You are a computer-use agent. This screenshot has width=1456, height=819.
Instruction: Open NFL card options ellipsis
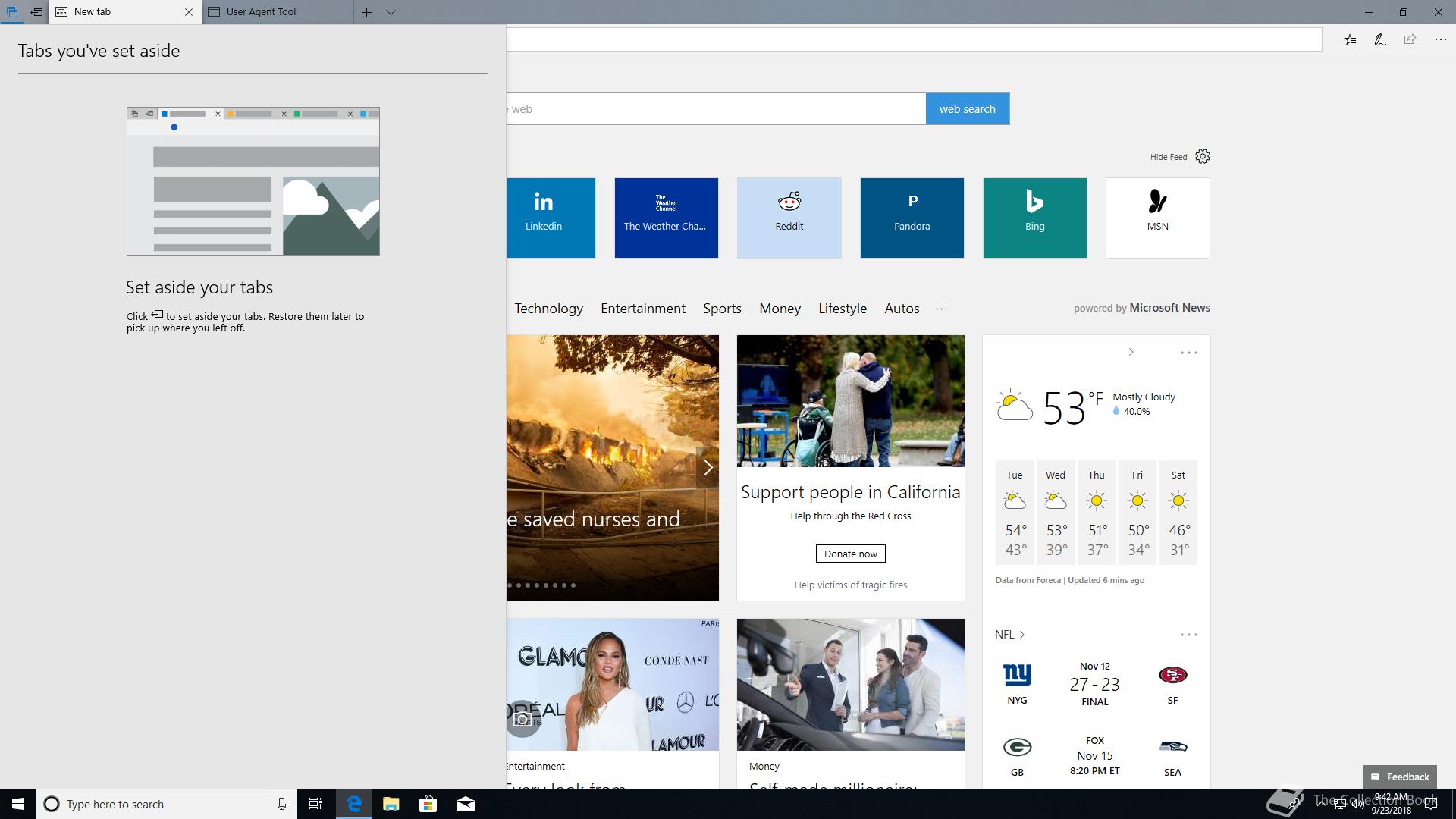[x=1188, y=635]
